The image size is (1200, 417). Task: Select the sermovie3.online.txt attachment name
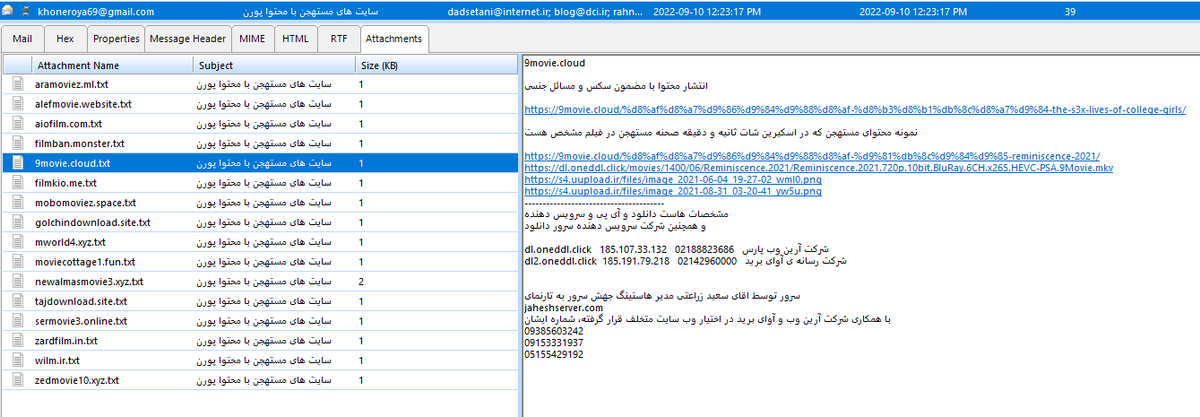coord(81,322)
